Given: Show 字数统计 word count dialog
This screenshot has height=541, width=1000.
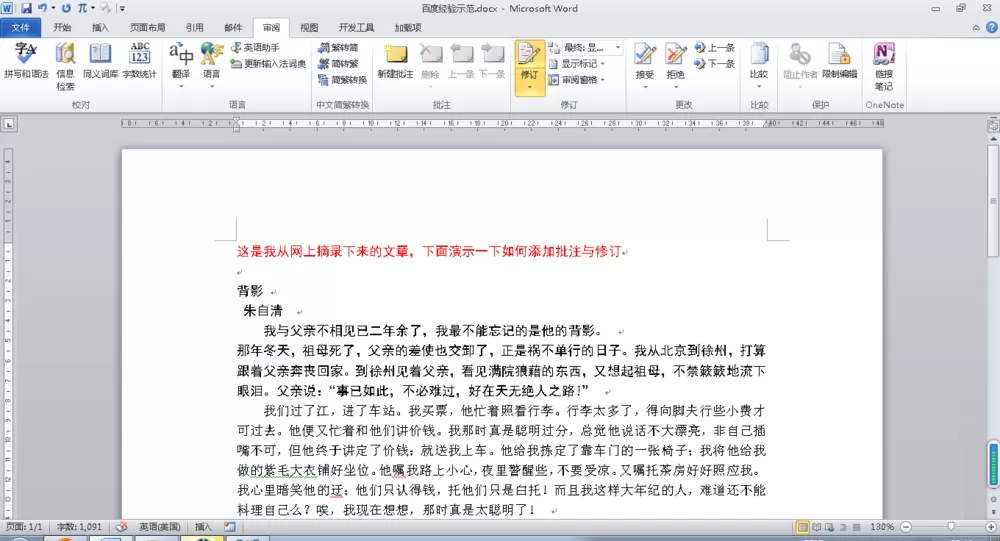Looking at the screenshot, I should click(140, 61).
